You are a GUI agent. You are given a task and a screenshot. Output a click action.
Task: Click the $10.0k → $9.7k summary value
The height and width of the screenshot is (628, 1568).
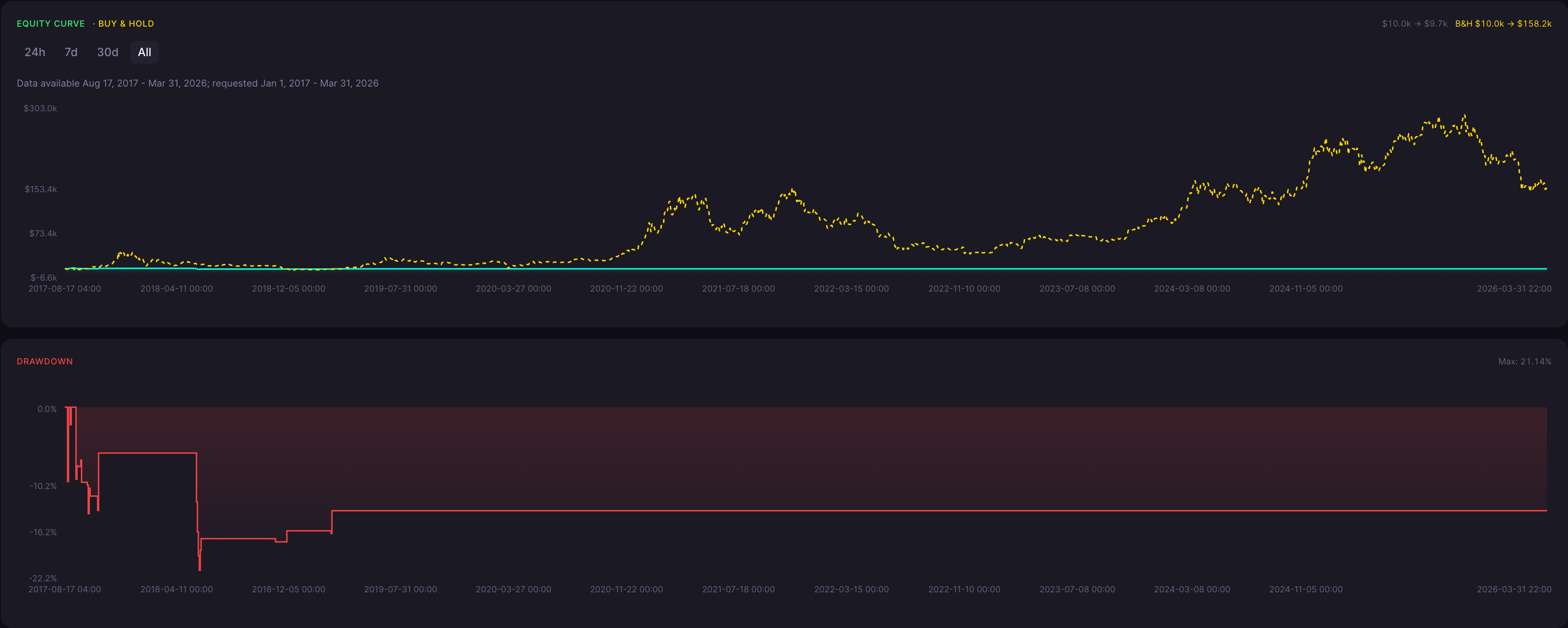(x=1415, y=24)
